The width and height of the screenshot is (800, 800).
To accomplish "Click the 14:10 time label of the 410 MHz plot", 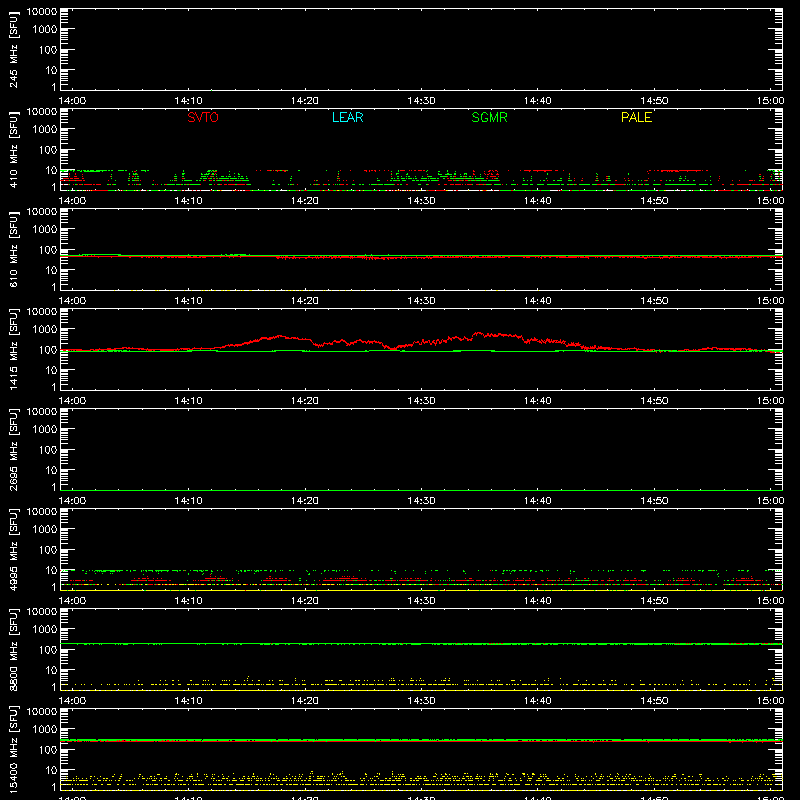I will tap(188, 201).
